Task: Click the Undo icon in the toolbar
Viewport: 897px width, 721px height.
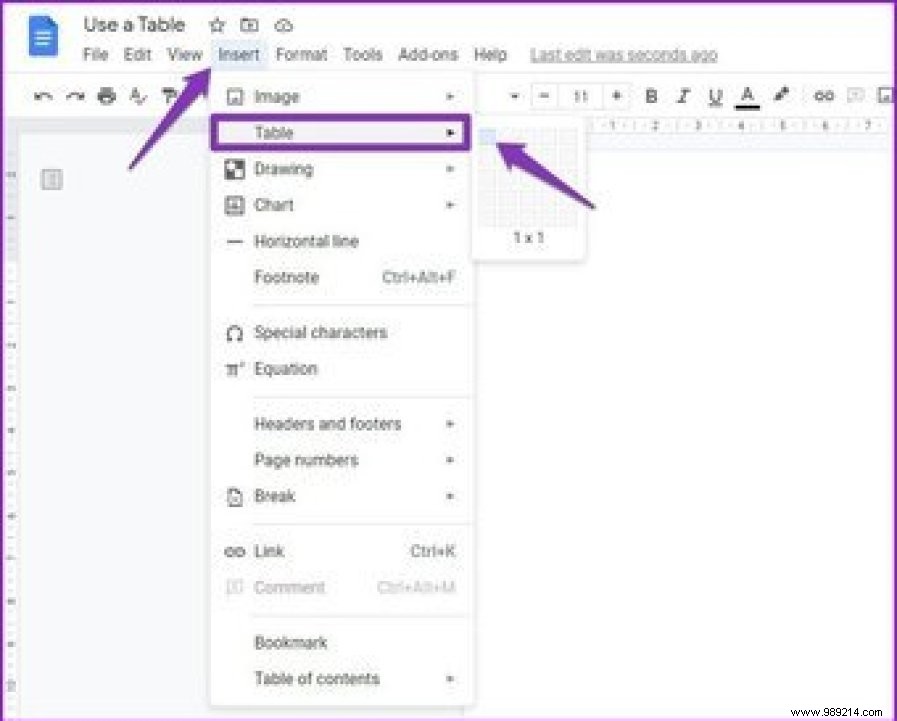Action: [x=42, y=96]
